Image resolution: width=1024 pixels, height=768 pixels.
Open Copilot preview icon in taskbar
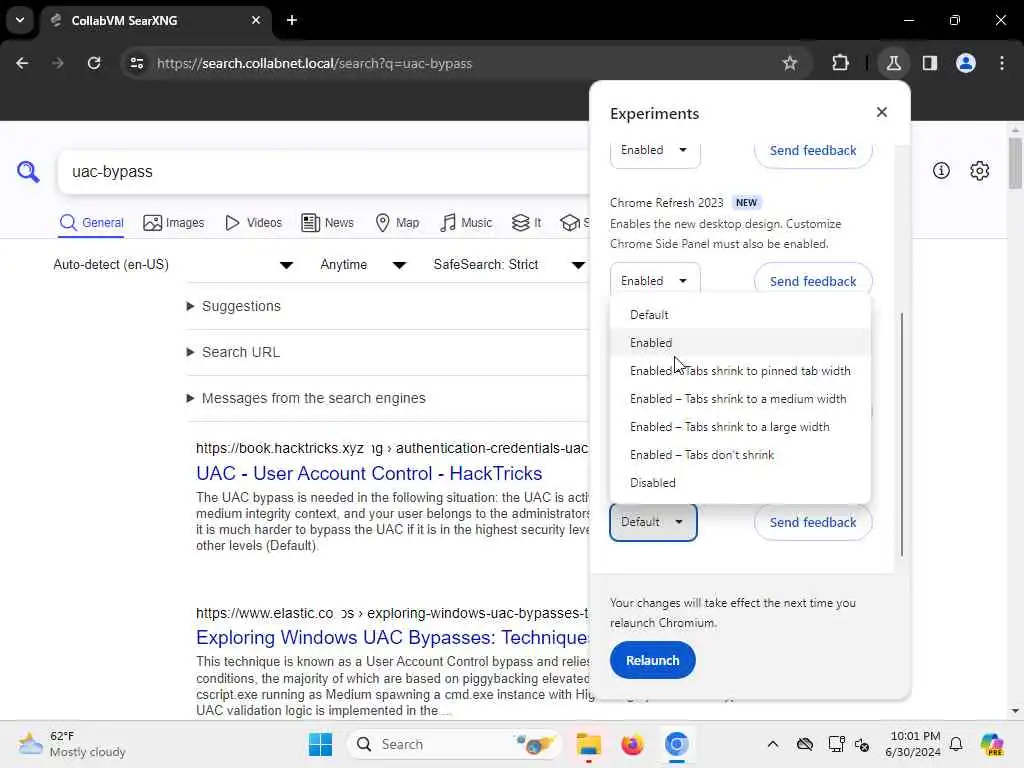click(x=992, y=744)
